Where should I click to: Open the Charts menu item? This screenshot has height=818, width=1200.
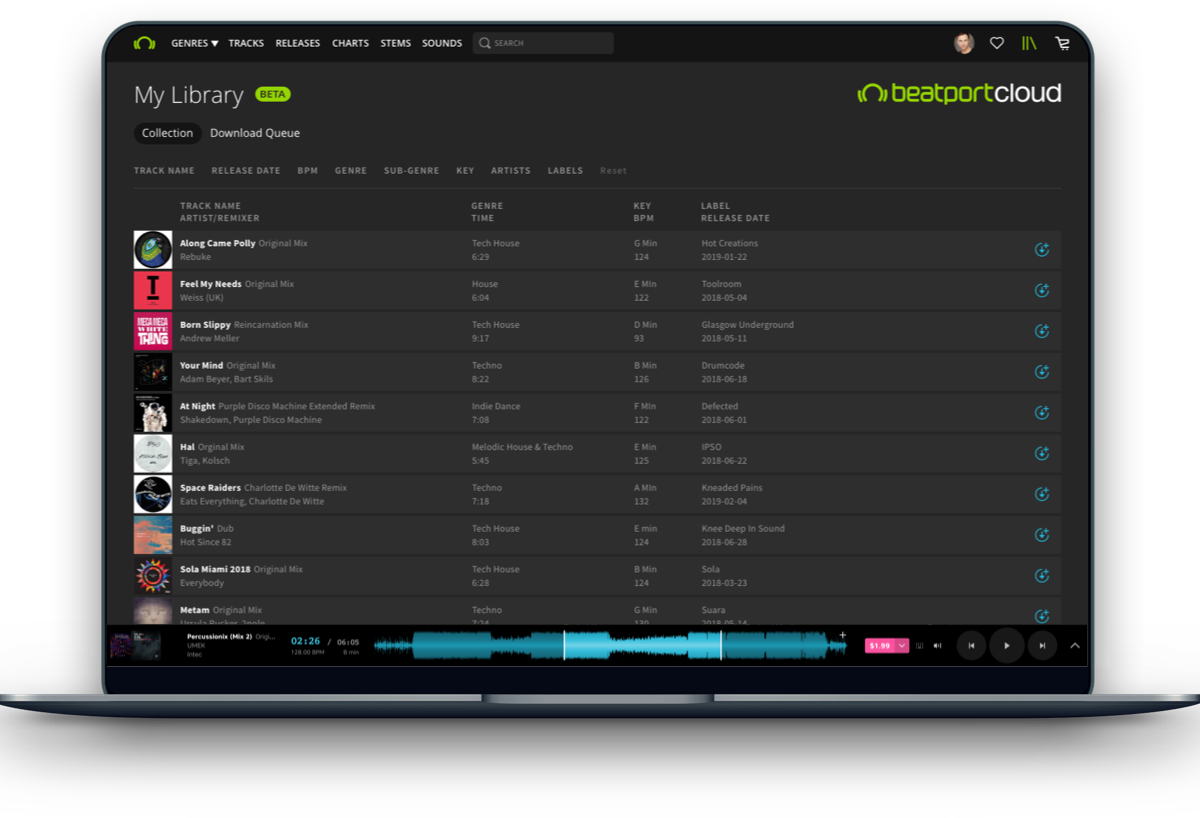point(350,43)
